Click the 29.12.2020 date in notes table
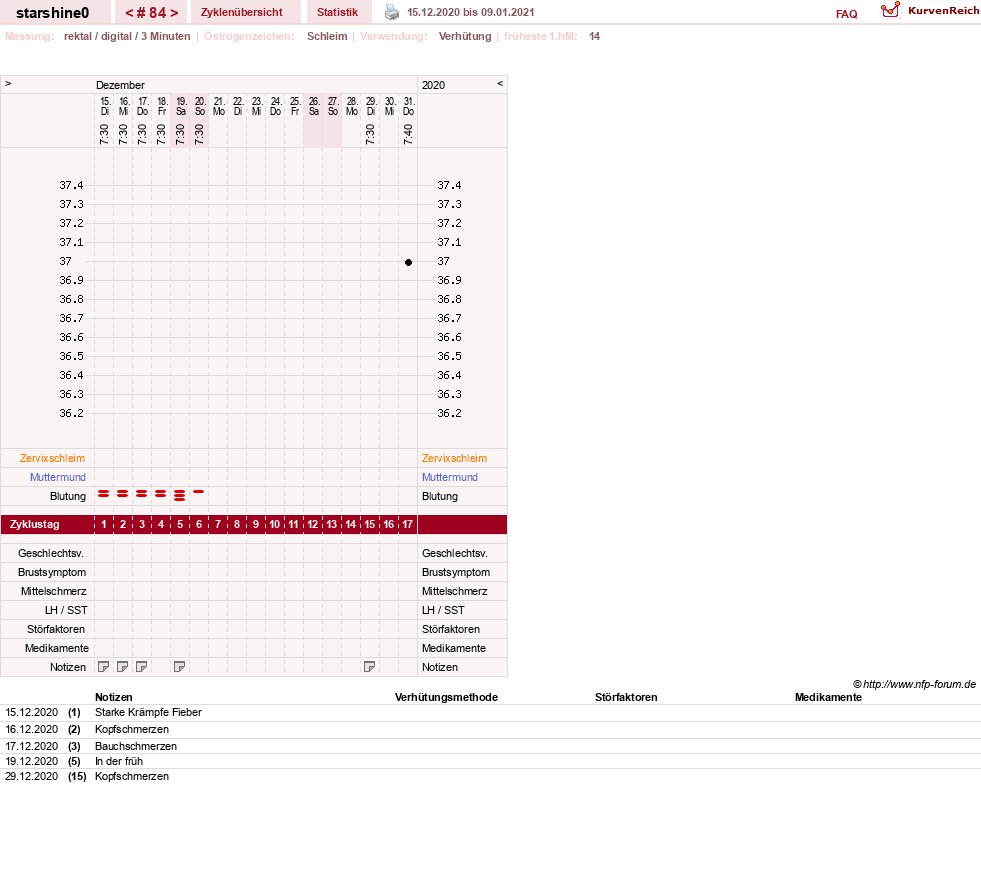This screenshot has height=876, width=981. click(x=31, y=776)
